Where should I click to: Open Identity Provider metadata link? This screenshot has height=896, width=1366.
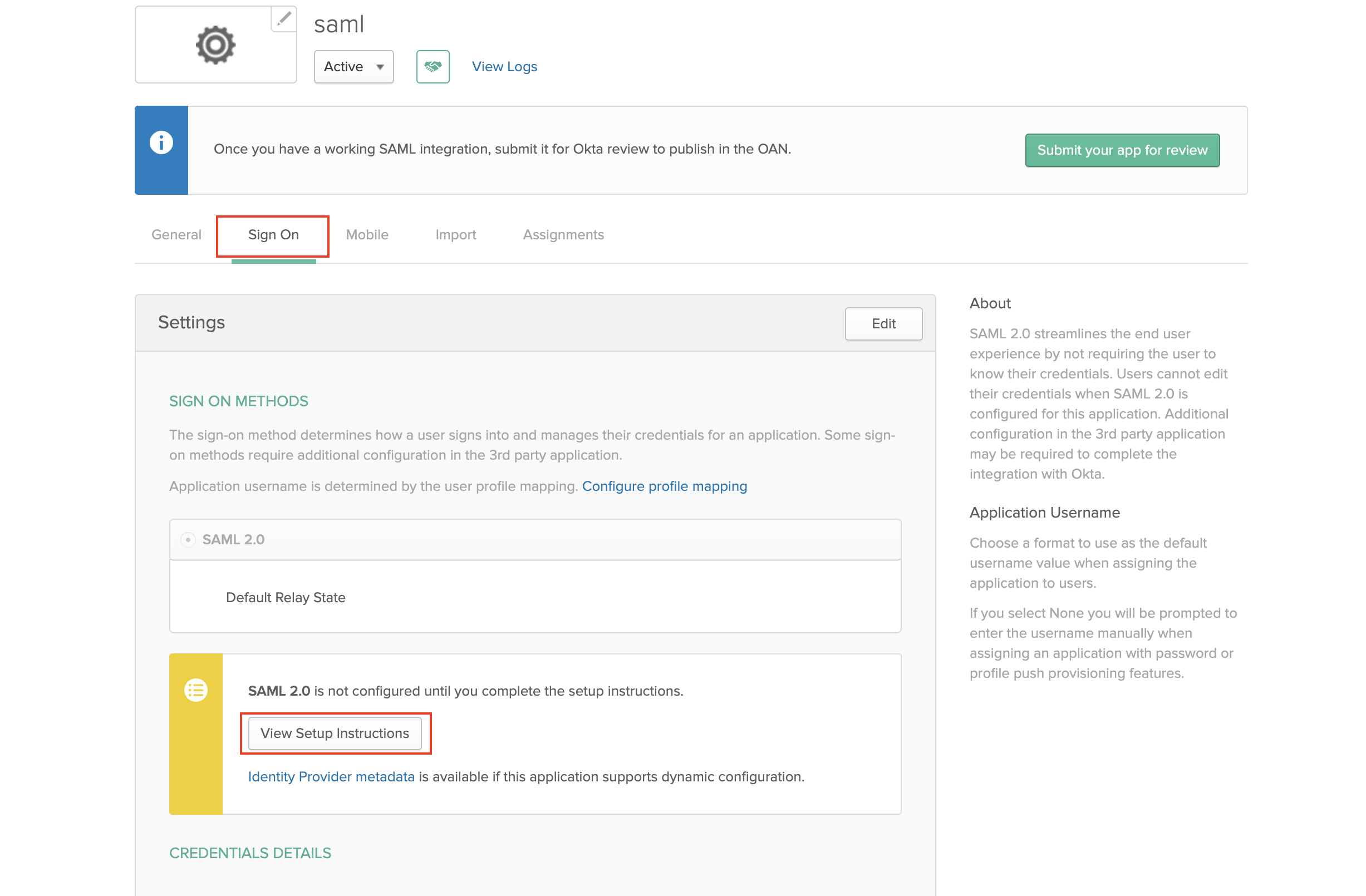click(331, 776)
